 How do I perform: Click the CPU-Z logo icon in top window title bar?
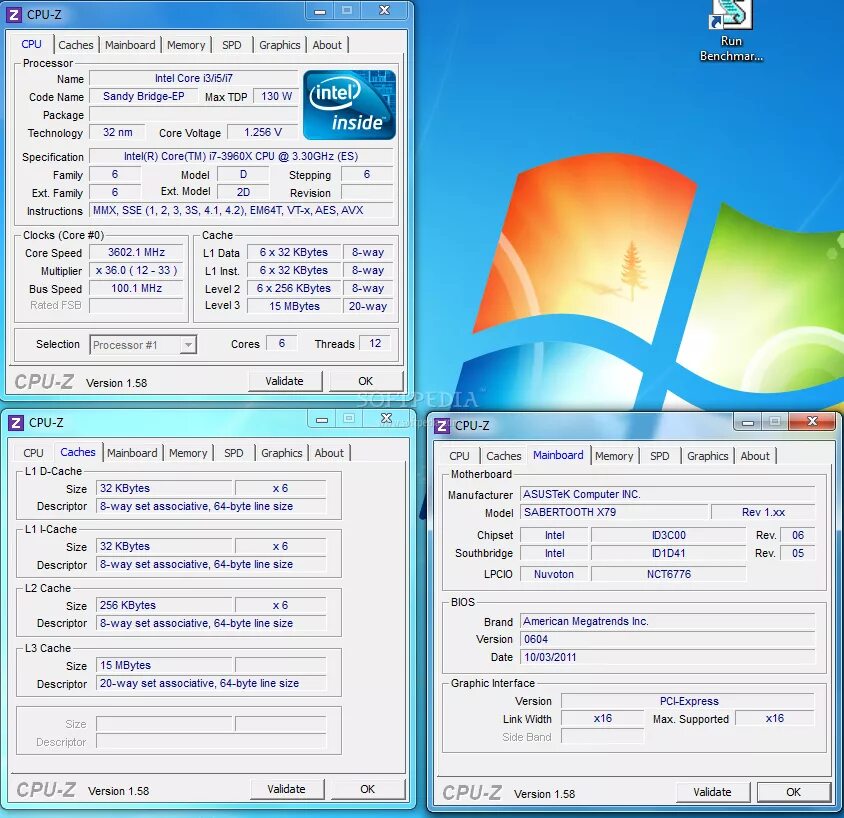pyautogui.click(x=15, y=15)
